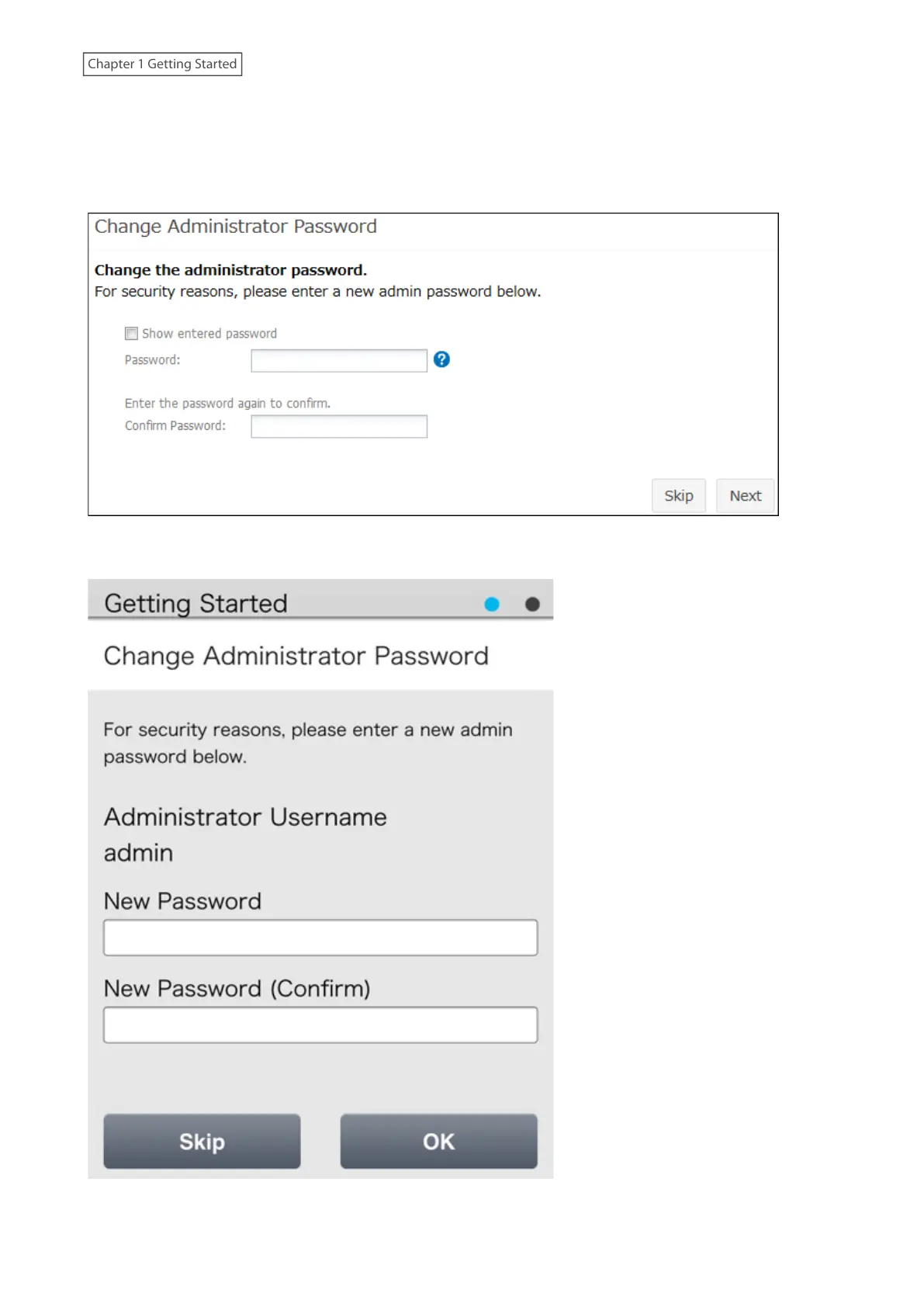Viewport: 924px width, 1307px height.
Task: Click the 'Administrator Username' label
Action: pyautogui.click(x=245, y=817)
